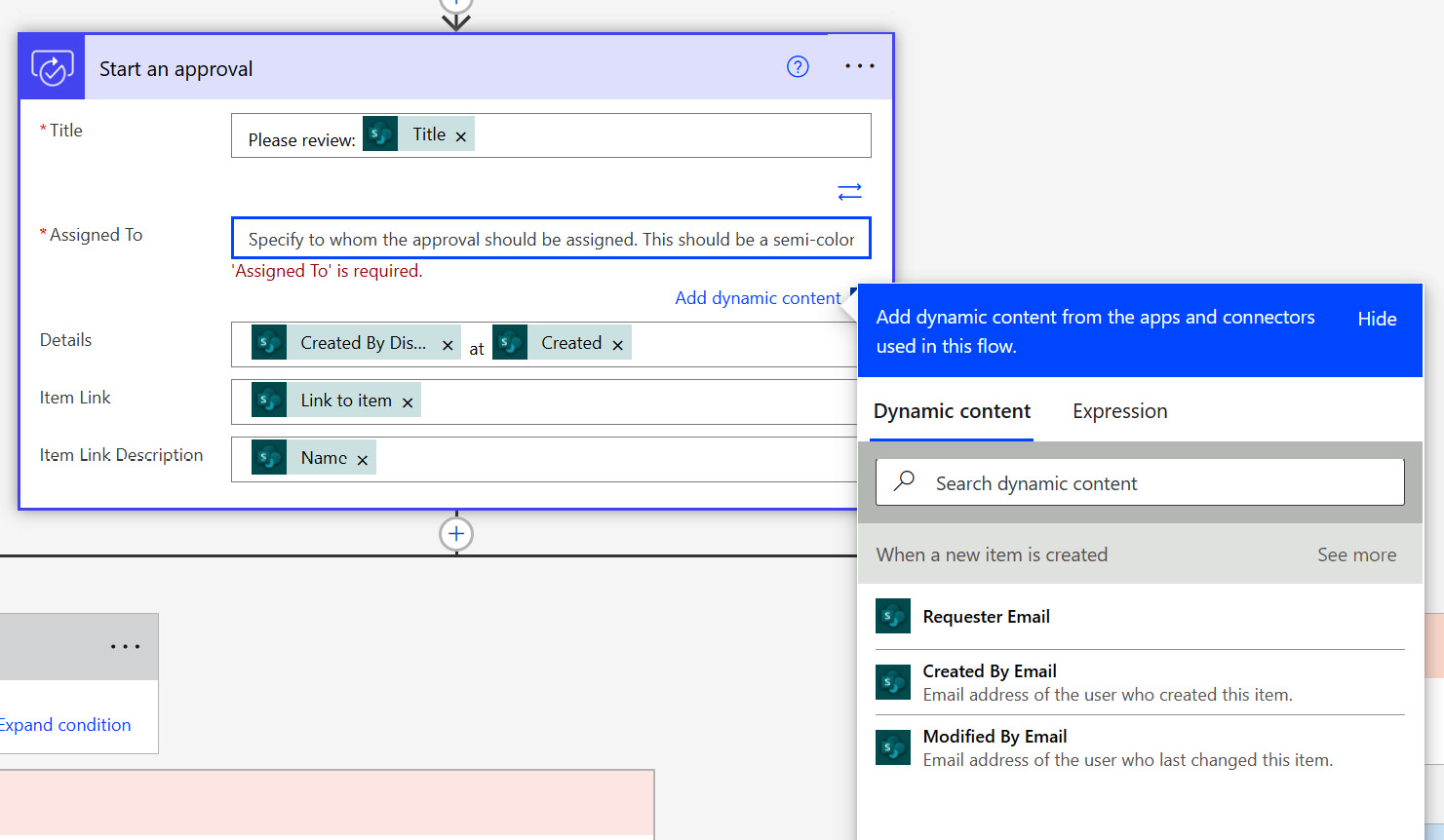Viewport: 1444px width, 840px height.
Task: Click SharePoint icon on Created token
Action: [510, 343]
